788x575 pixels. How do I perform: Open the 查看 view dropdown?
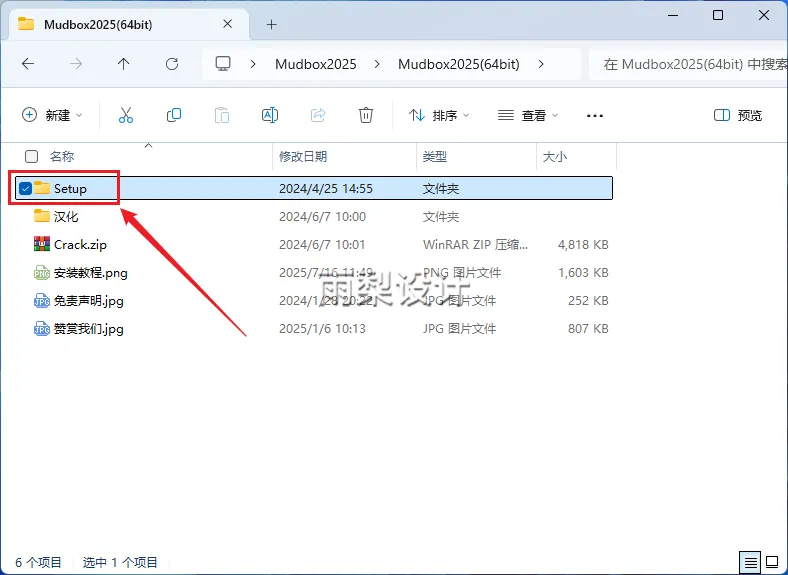(528, 115)
